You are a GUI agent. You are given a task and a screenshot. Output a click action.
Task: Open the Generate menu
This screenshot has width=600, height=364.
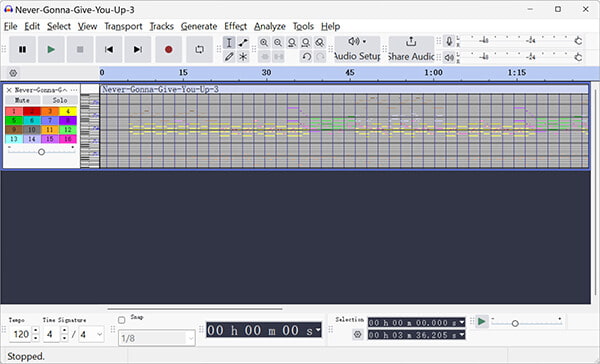(x=199, y=26)
